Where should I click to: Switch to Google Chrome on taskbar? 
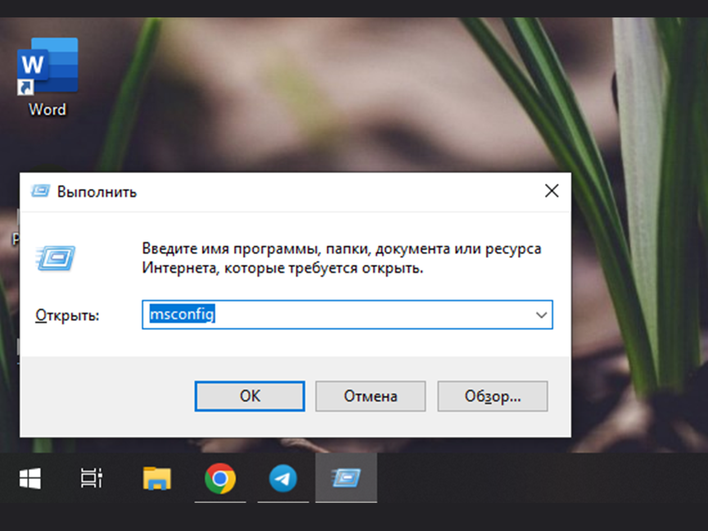(220, 478)
